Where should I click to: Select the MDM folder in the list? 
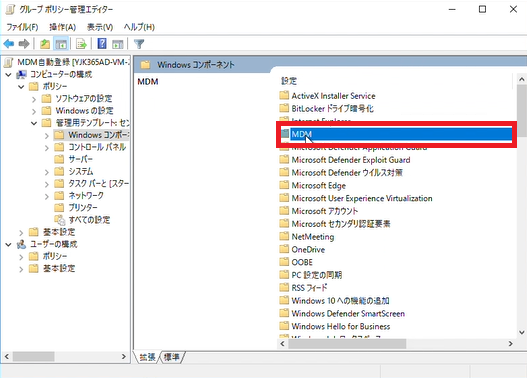tap(396, 134)
